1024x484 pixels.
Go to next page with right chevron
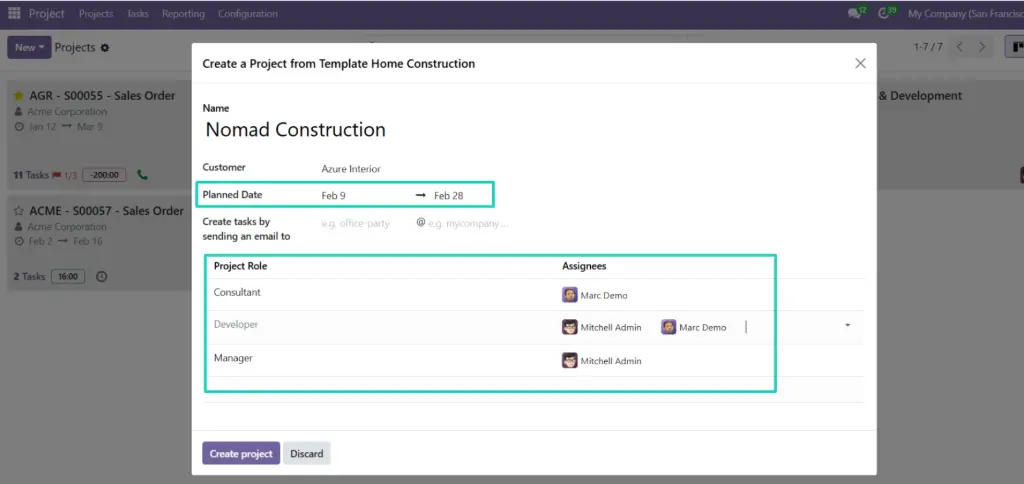[982, 47]
